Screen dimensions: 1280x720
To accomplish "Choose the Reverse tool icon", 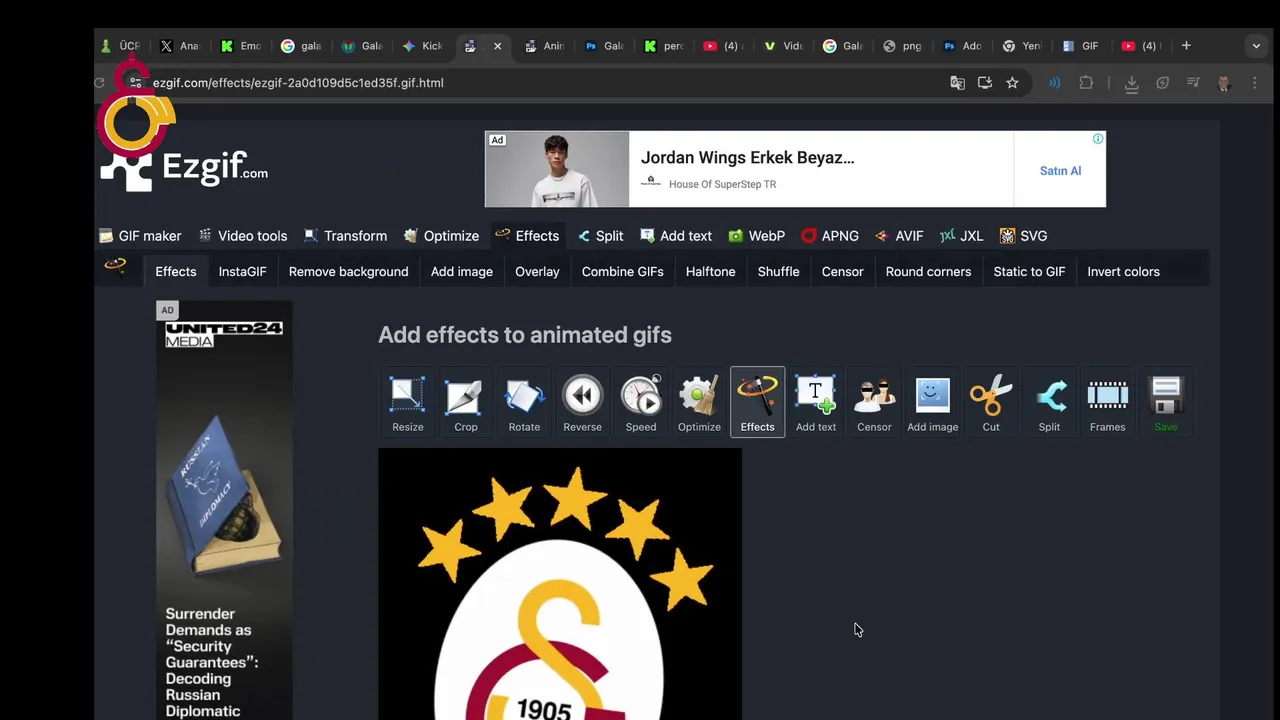I will pos(582,402).
